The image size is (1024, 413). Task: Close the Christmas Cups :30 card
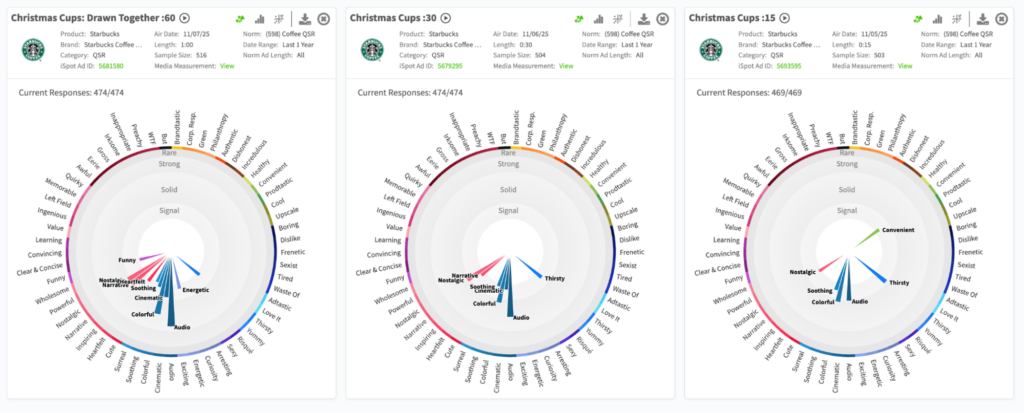[664, 19]
